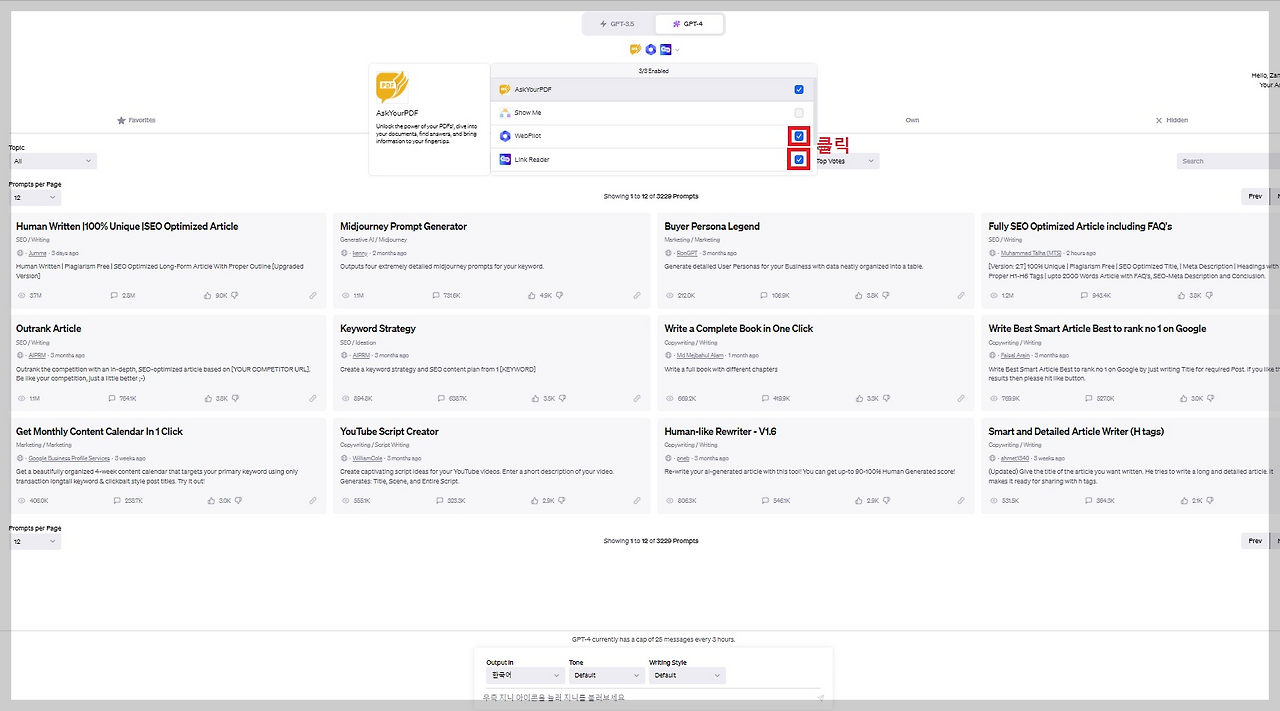Open author link Jumma on first card
Image resolution: width=1280 pixels, height=711 pixels.
(37, 253)
